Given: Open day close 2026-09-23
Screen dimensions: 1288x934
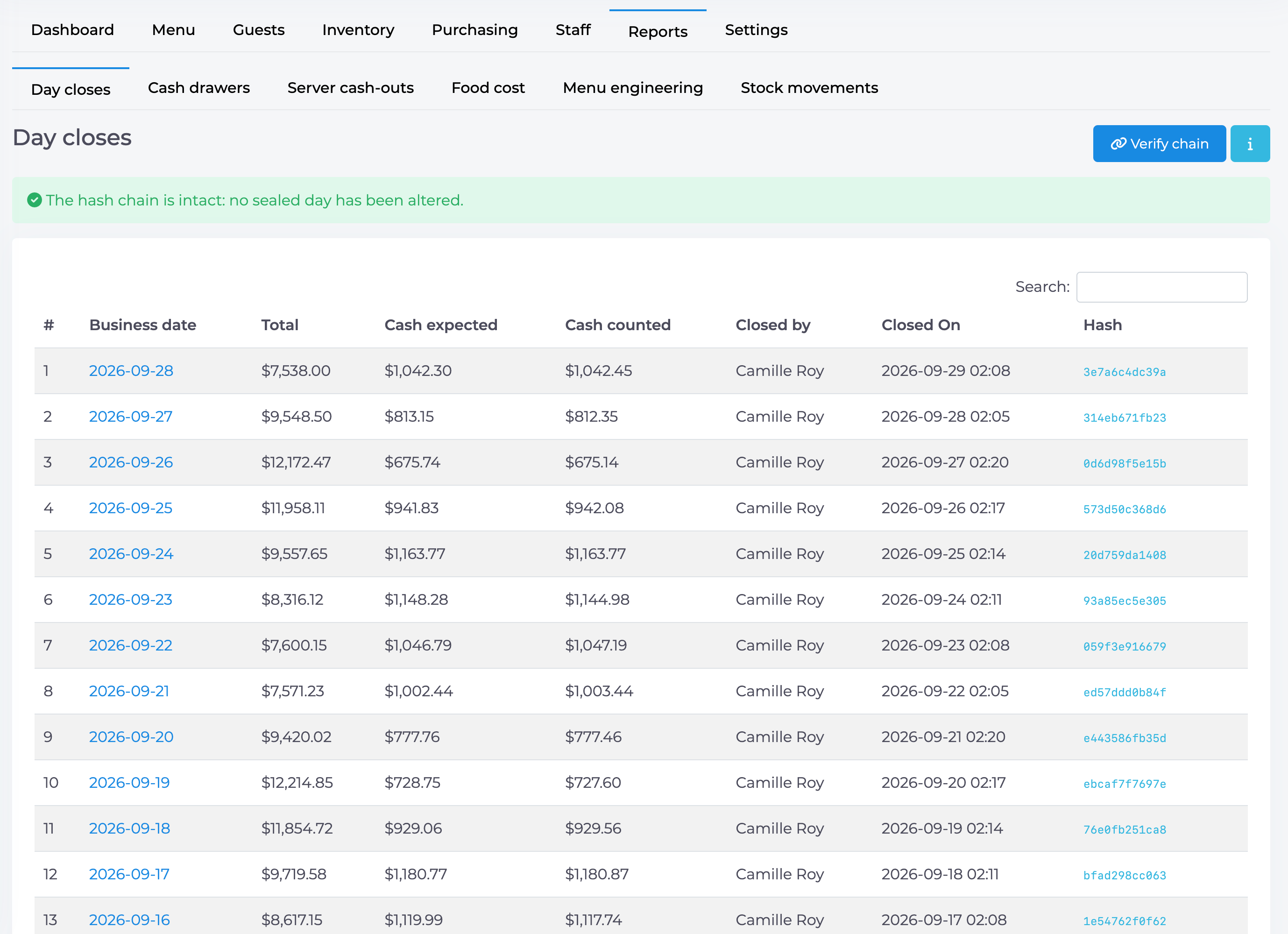Looking at the screenshot, I should [131, 600].
